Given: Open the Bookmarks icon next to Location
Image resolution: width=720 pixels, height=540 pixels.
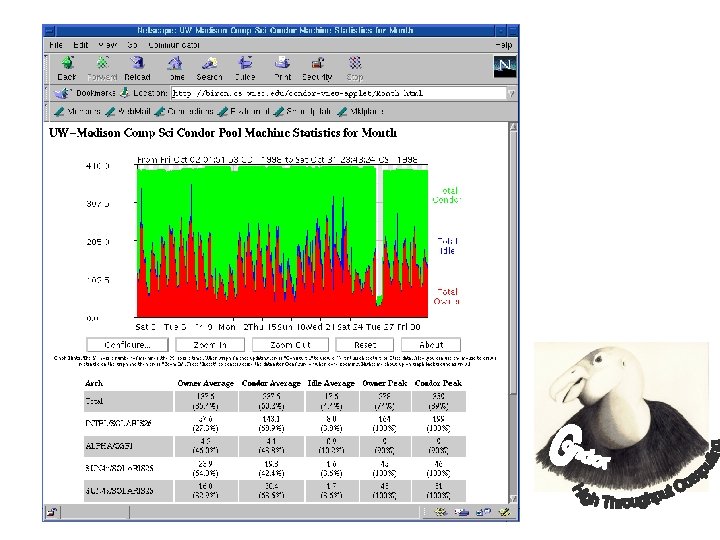Looking at the screenshot, I should coord(62,93).
